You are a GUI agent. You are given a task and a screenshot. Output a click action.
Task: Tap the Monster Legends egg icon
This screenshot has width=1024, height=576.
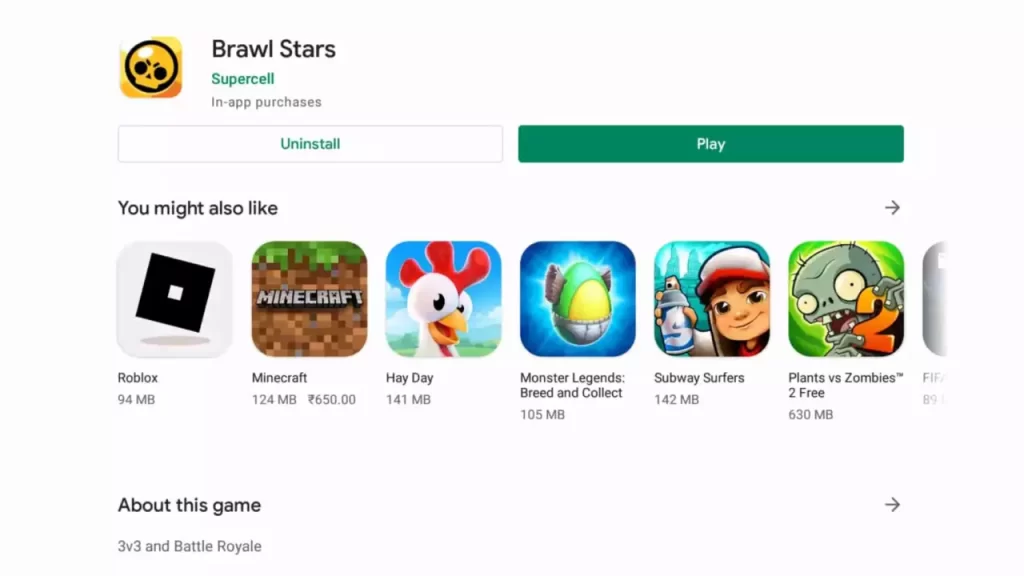click(x=578, y=299)
